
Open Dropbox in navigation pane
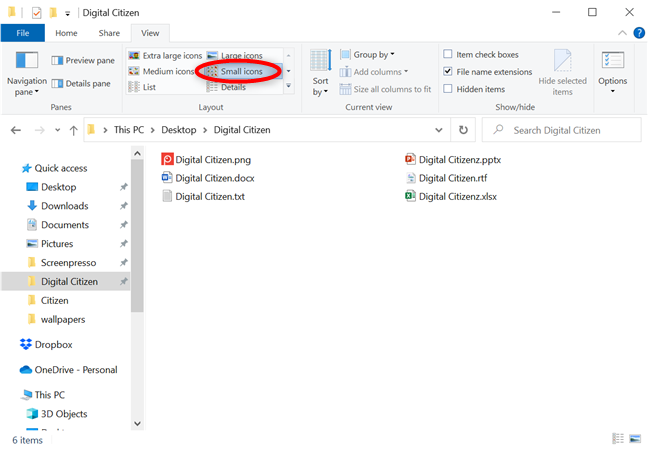pos(46,345)
